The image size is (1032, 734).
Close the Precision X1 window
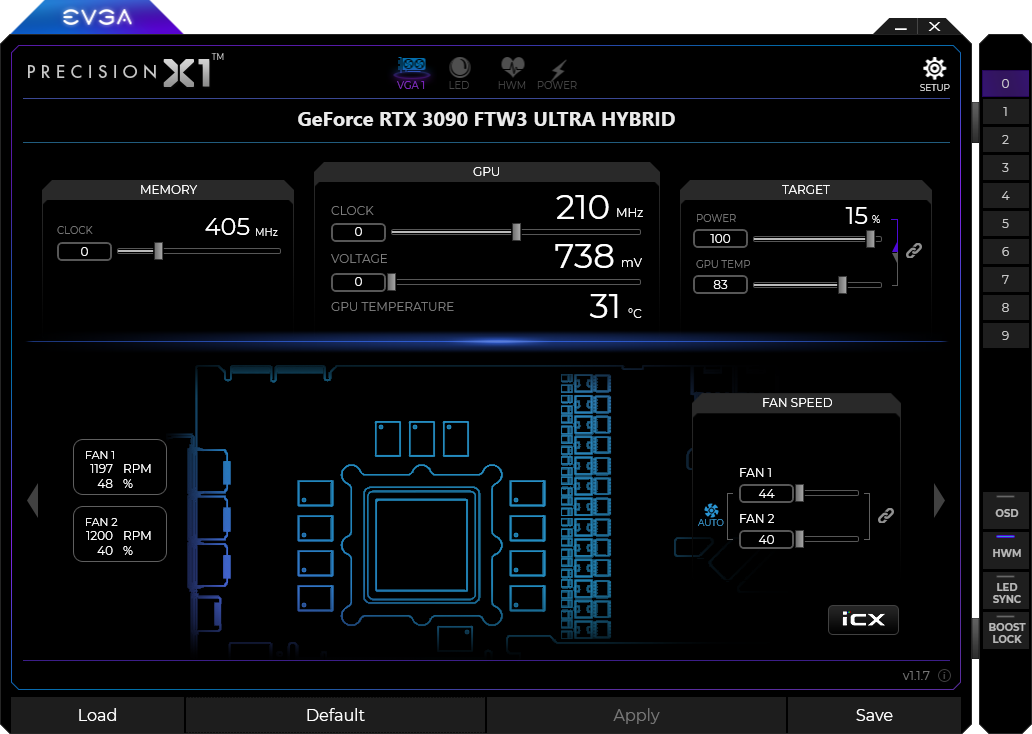coord(934,26)
